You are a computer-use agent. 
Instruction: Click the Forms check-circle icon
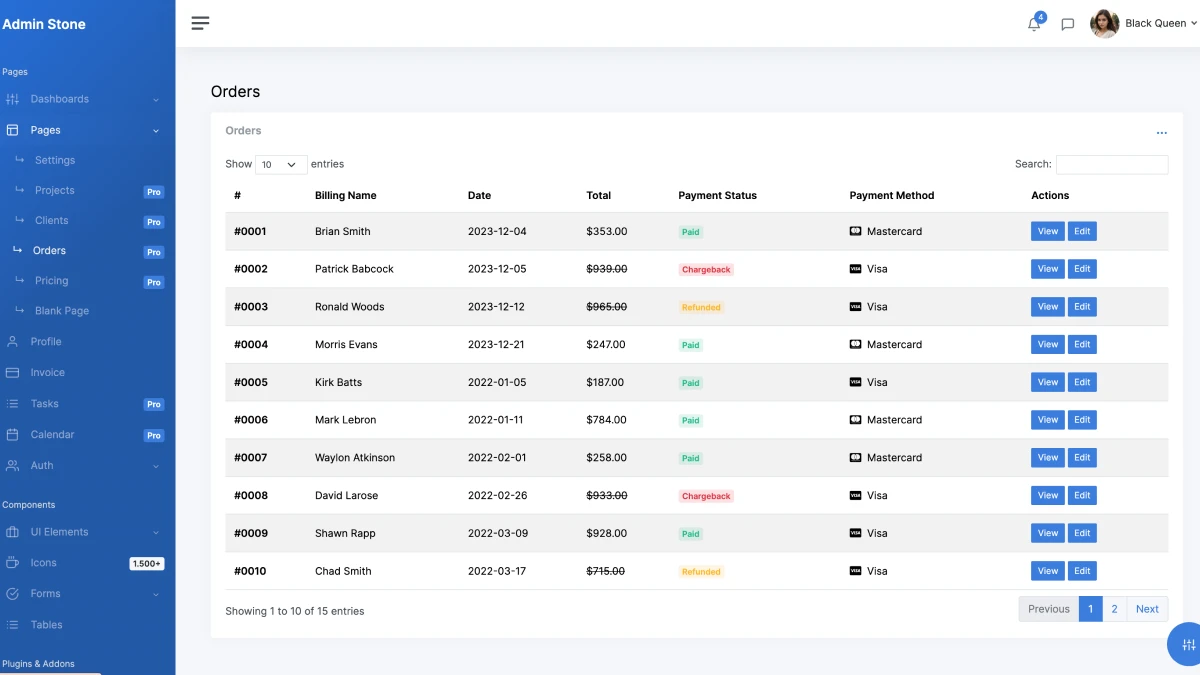[12, 594]
